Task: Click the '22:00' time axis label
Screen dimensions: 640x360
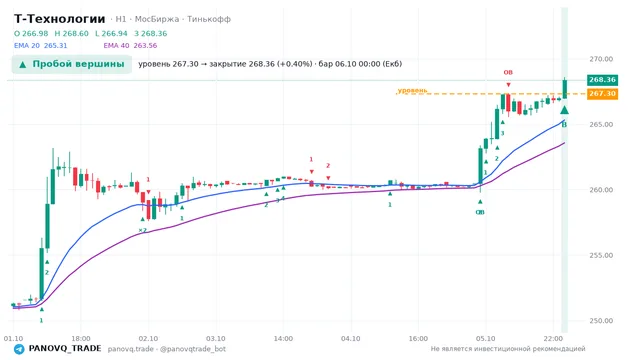Action: point(553,338)
